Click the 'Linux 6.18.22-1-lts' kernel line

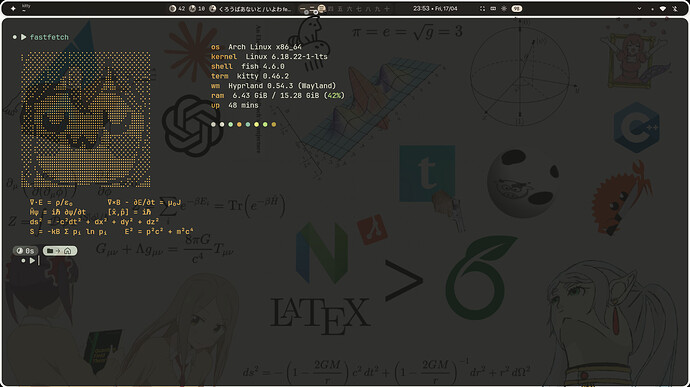[x=286, y=57]
